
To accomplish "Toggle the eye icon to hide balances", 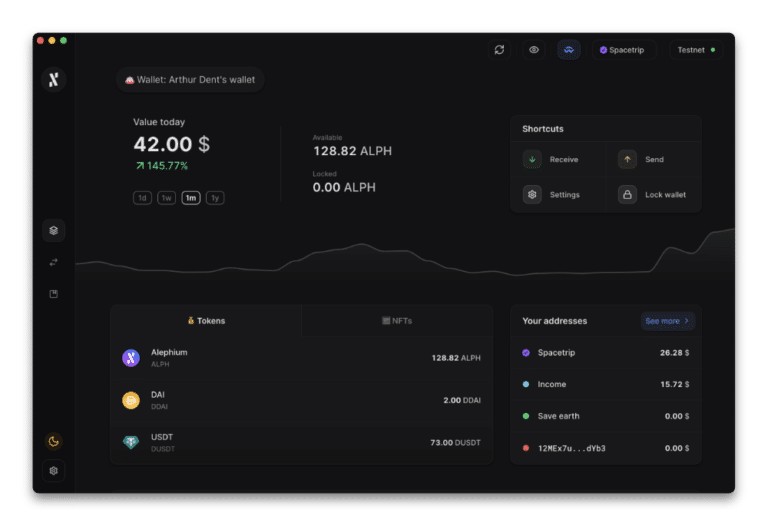I will 534,50.
